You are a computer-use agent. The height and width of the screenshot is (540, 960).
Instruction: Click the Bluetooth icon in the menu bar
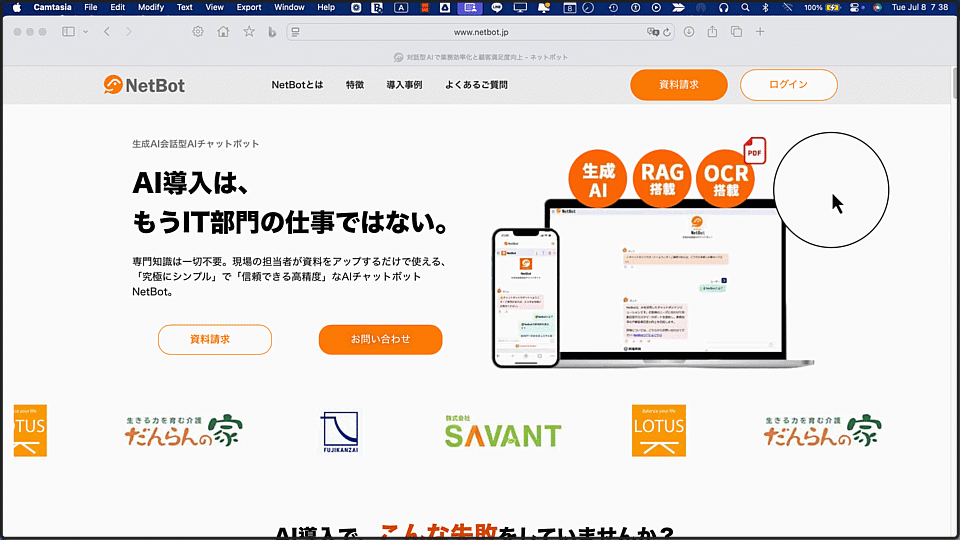pos(764,7)
